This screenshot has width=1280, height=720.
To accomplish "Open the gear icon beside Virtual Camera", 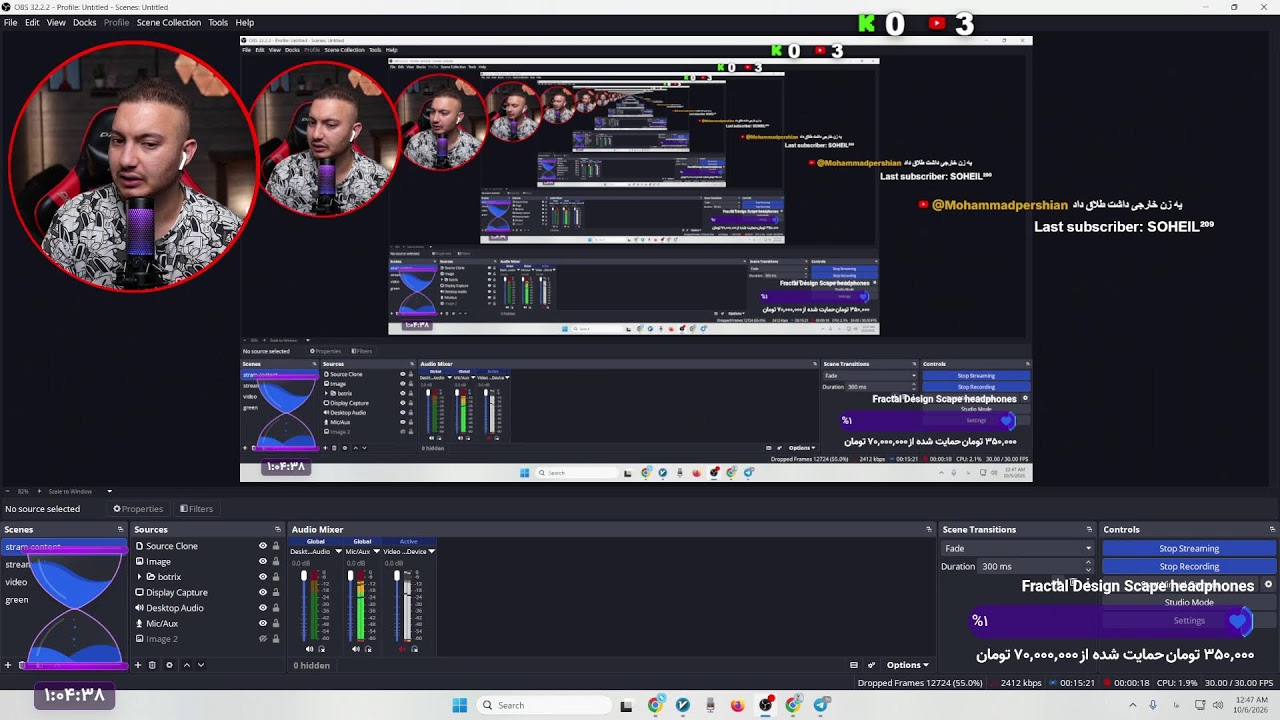I will tap(1268, 585).
